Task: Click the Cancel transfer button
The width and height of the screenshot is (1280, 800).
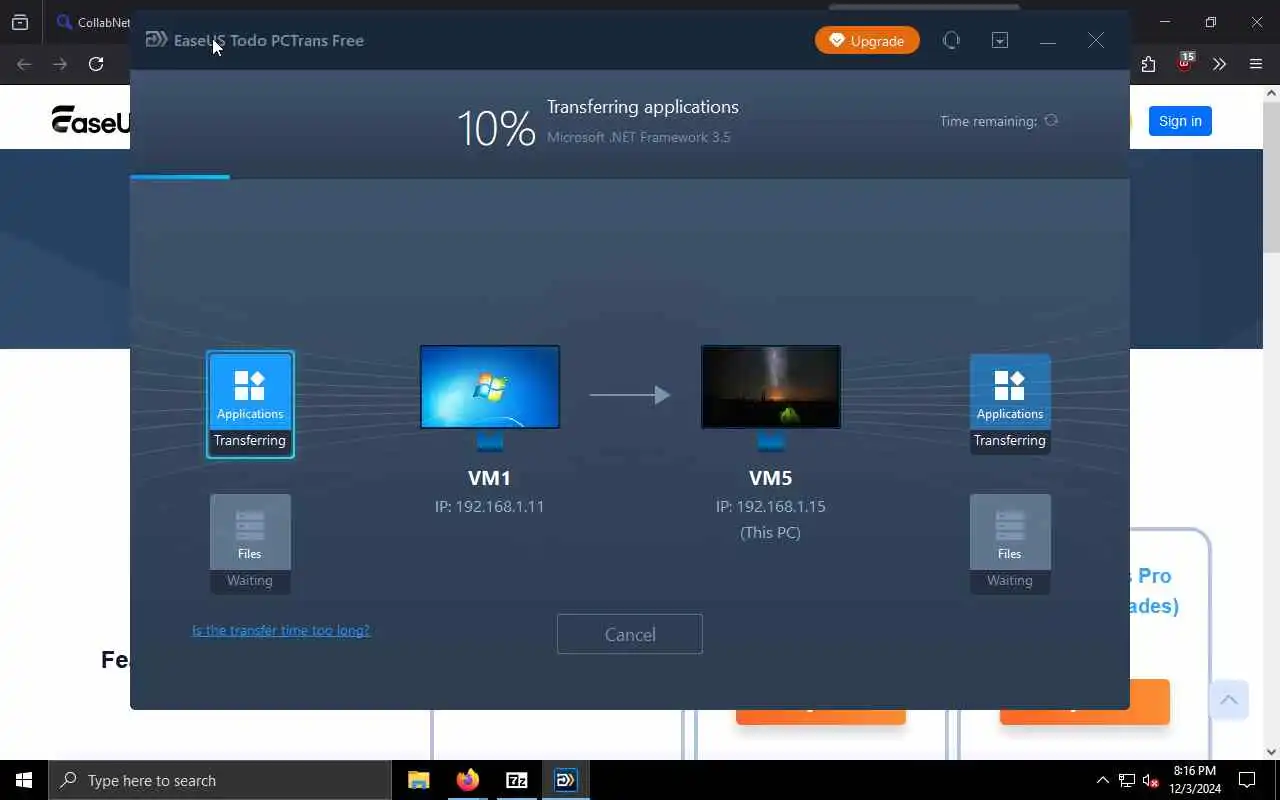Action: tap(630, 634)
